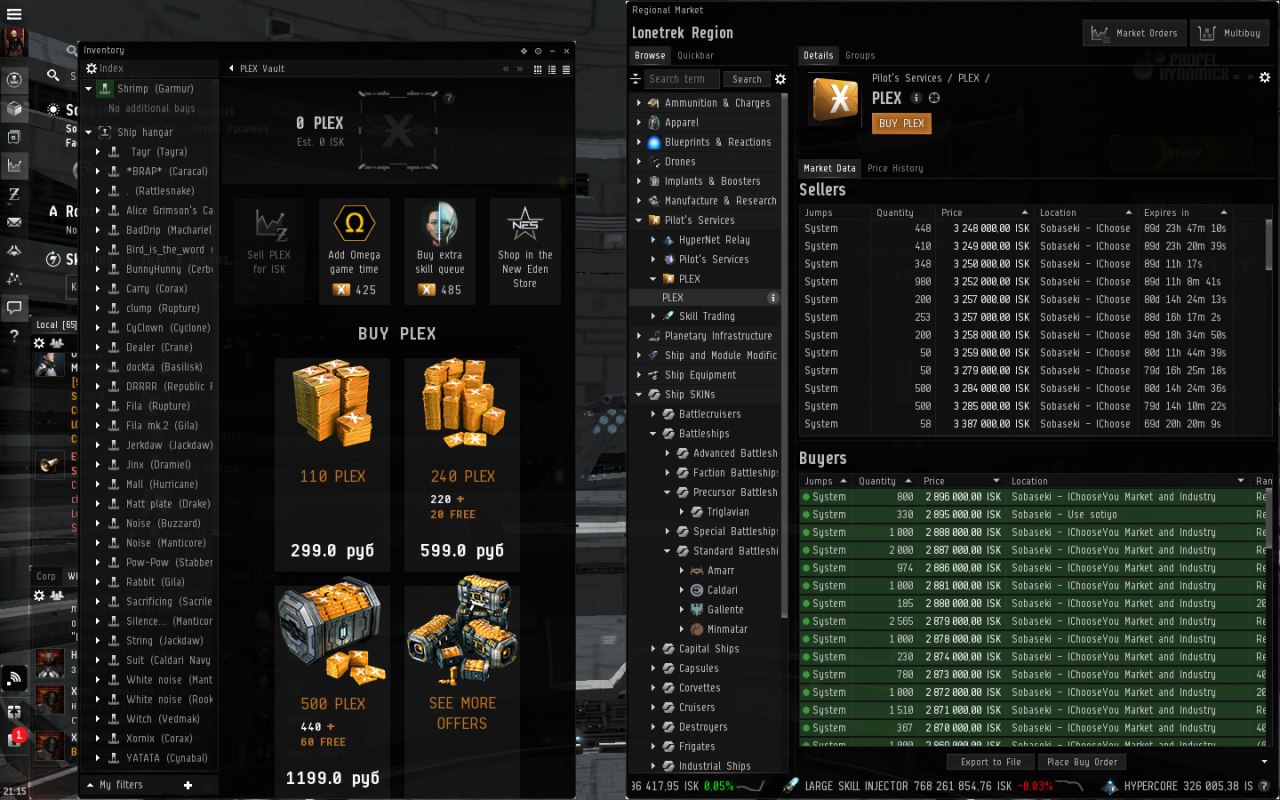Click Place Buy Order button
1280x800 pixels.
pyautogui.click(x=1082, y=762)
